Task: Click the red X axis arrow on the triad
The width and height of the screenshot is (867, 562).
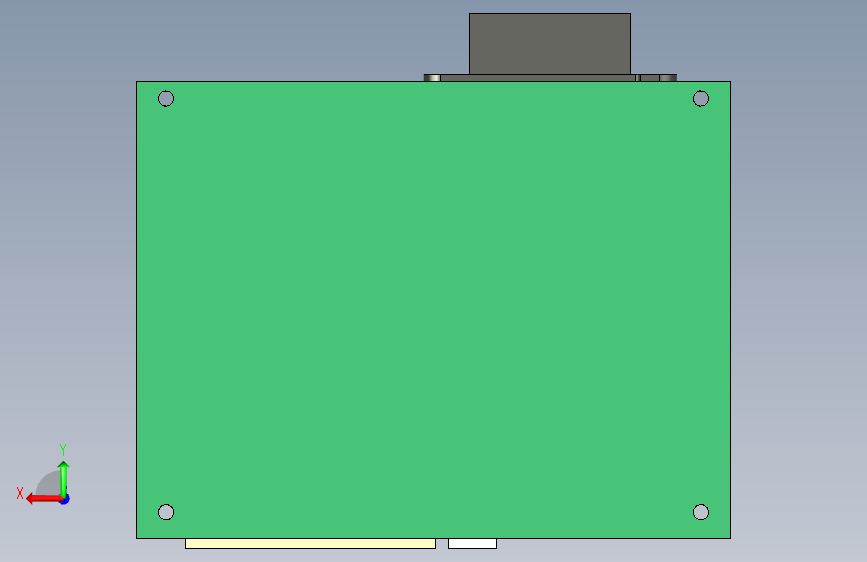Action: click(x=43, y=499)
